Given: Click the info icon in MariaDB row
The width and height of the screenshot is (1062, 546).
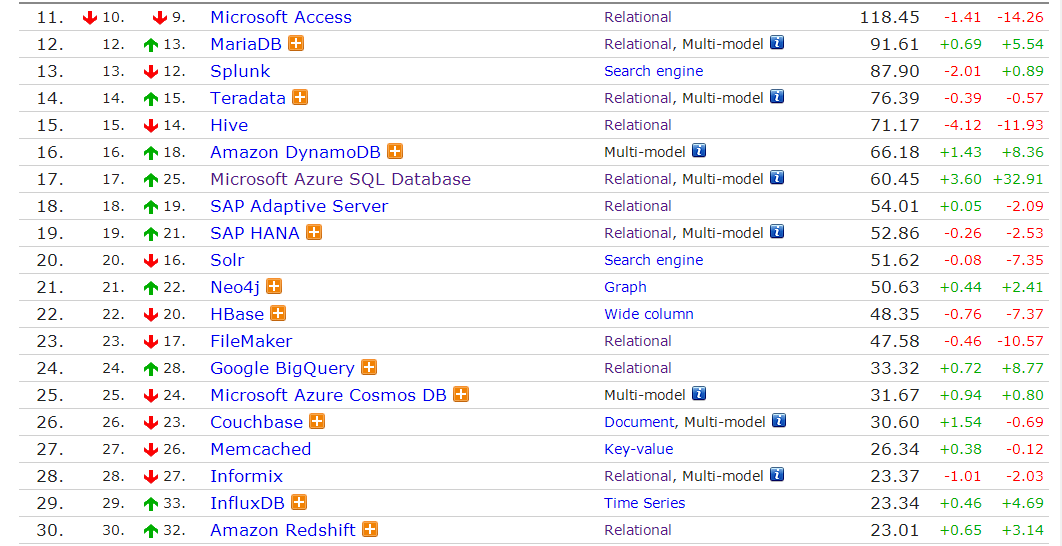Looking at the screenshot, I should click(778, 43).
